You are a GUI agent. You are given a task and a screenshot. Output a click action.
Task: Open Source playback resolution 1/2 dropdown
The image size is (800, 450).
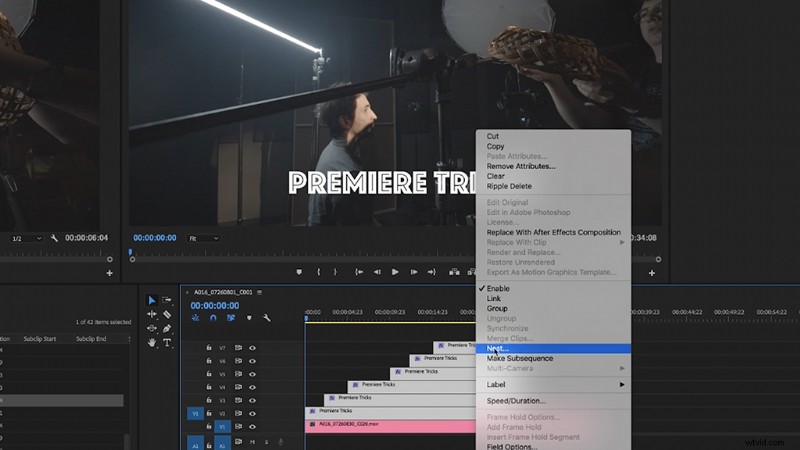(27, 238)
